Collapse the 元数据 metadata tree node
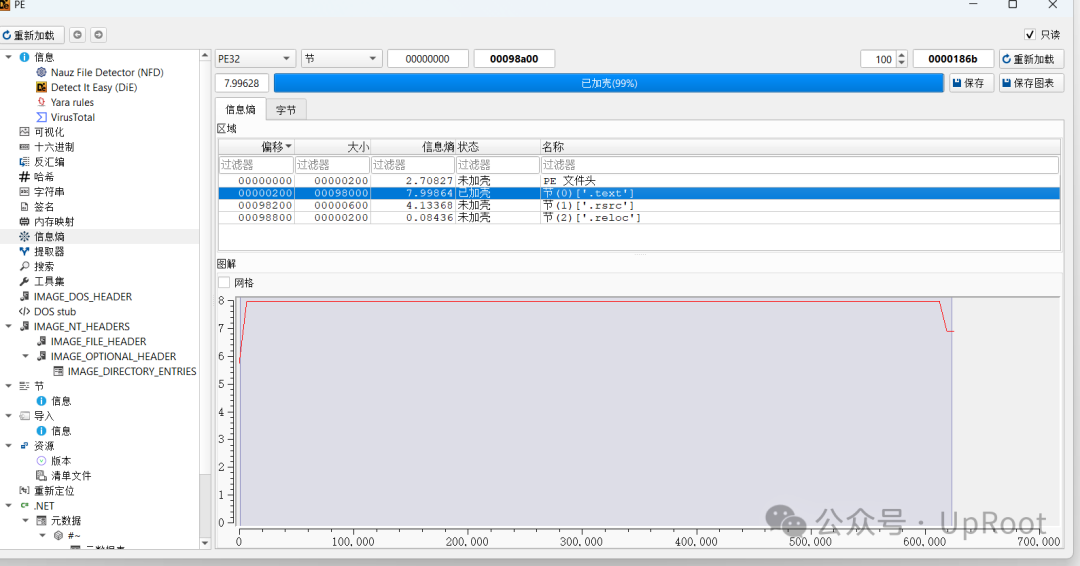Screen dimensions: 1080x566 [x=25, y=521]
